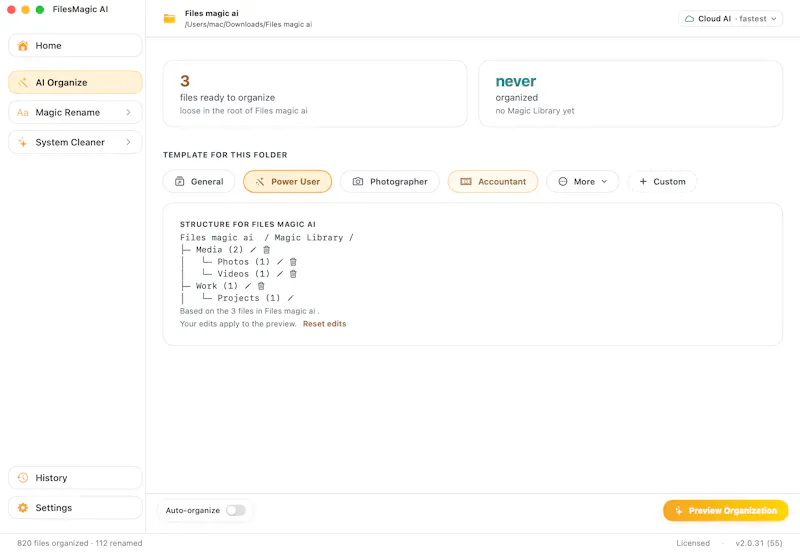Viewport: 800px width, 553px height.
Task: Click the Magic Rename Aa icon
Action: (x=22, y=112)
